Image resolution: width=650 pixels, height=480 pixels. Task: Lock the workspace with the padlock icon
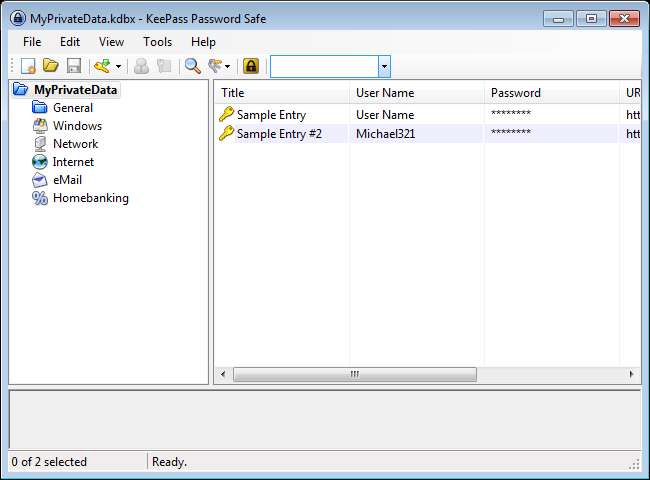[251, 66]
